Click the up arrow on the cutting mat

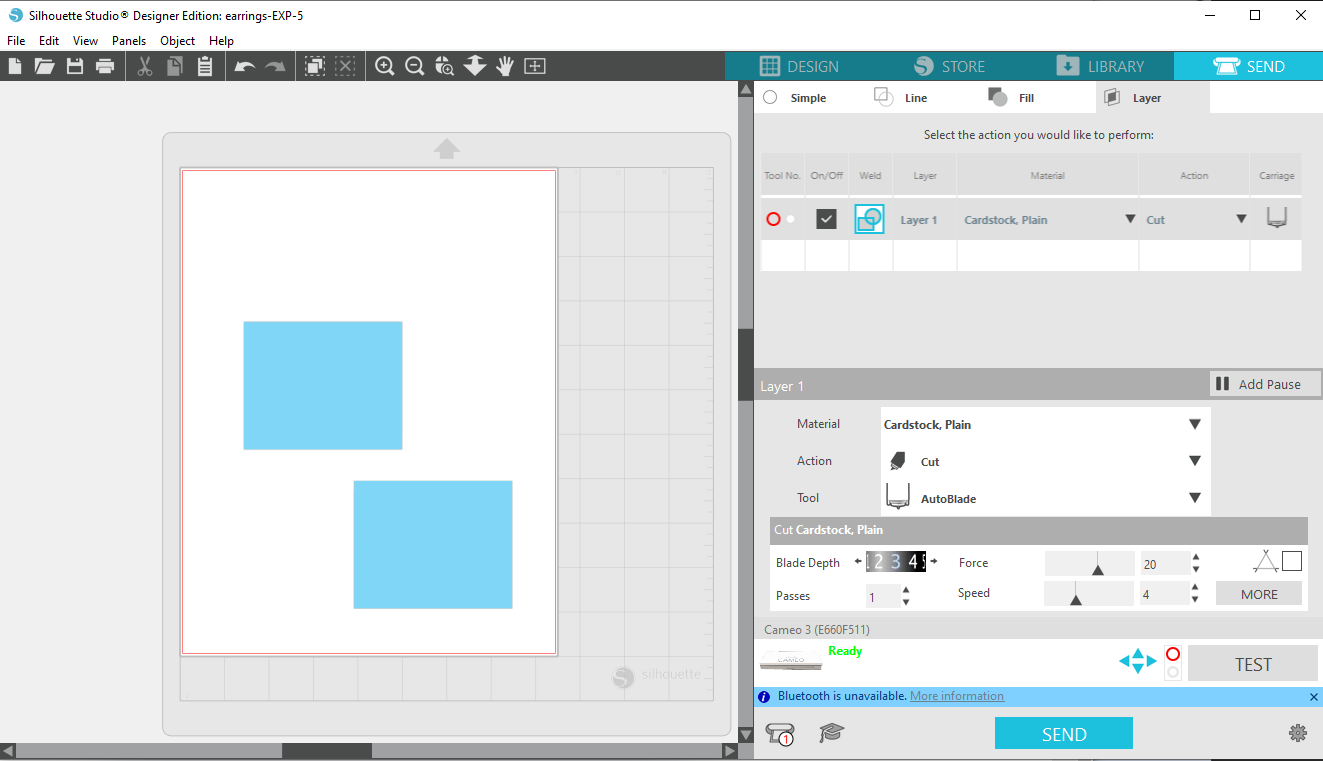[446, 149]
